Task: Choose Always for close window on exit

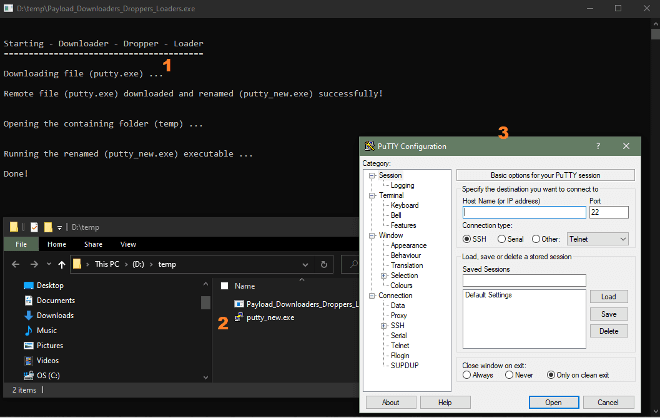Action: (x=466, y=375)
